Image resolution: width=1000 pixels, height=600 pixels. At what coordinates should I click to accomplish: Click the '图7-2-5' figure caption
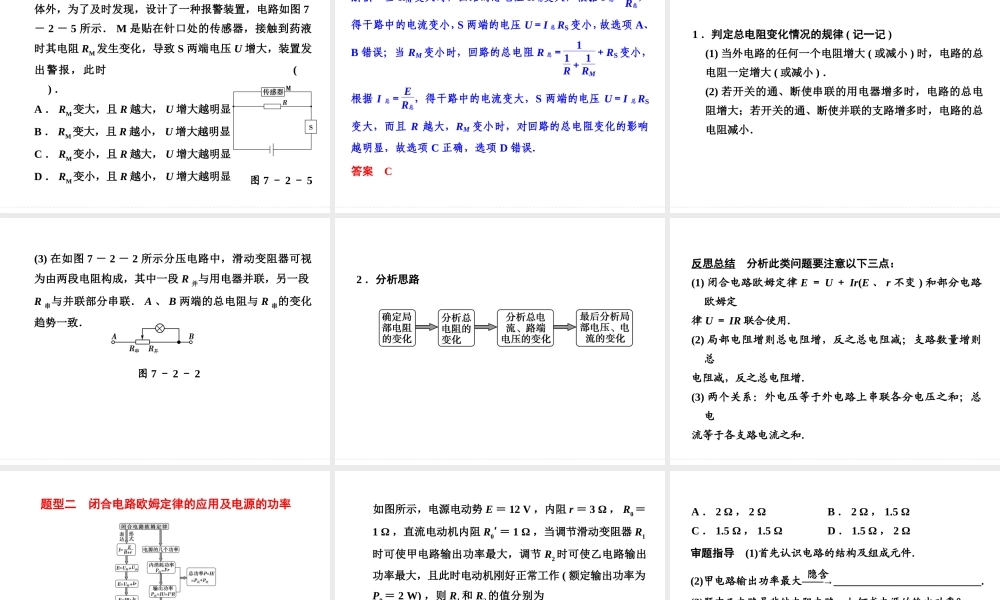(x=281, y=180)
